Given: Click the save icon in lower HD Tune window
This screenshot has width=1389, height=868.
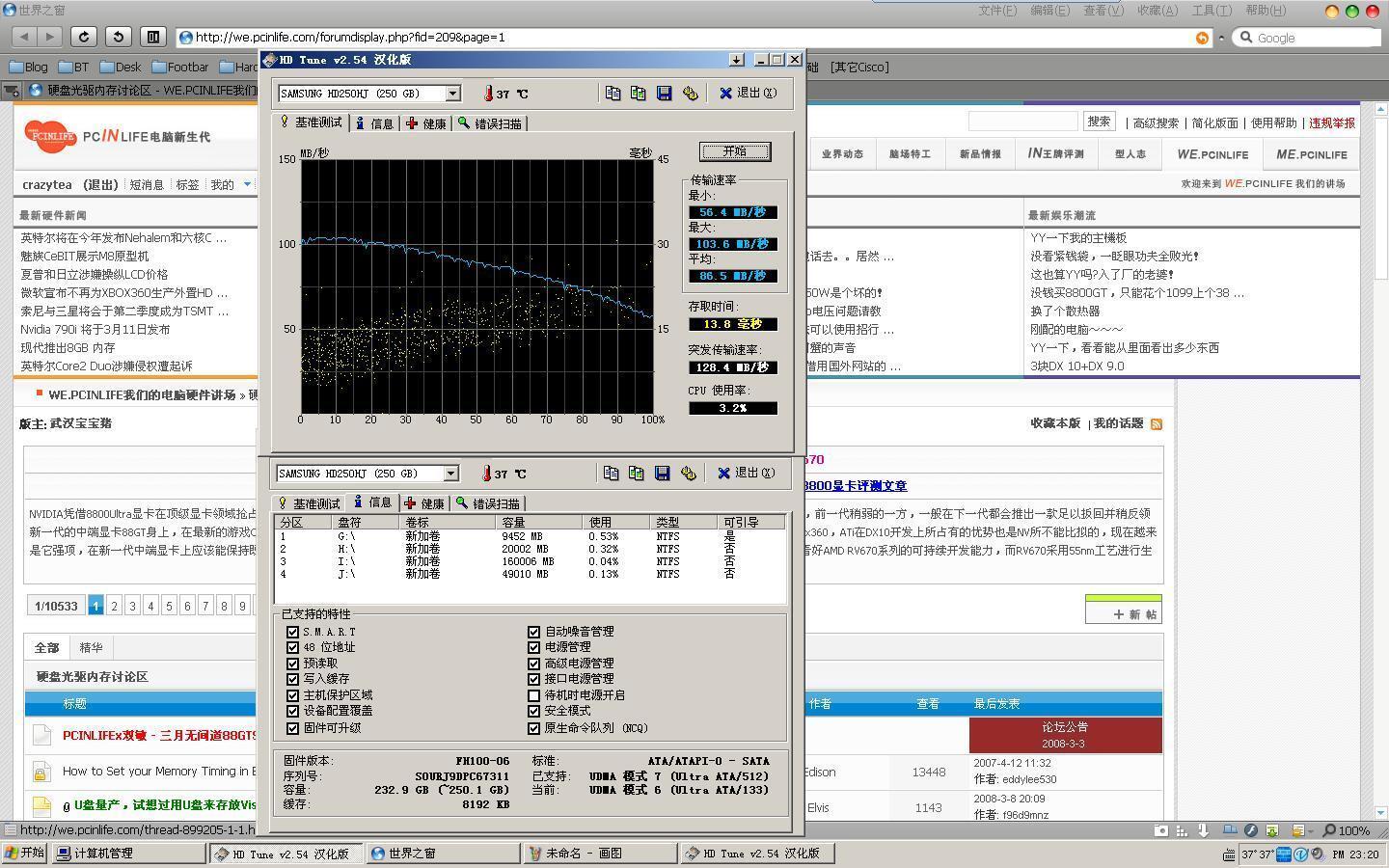Looking at the screenshot, I should (662, 474).
